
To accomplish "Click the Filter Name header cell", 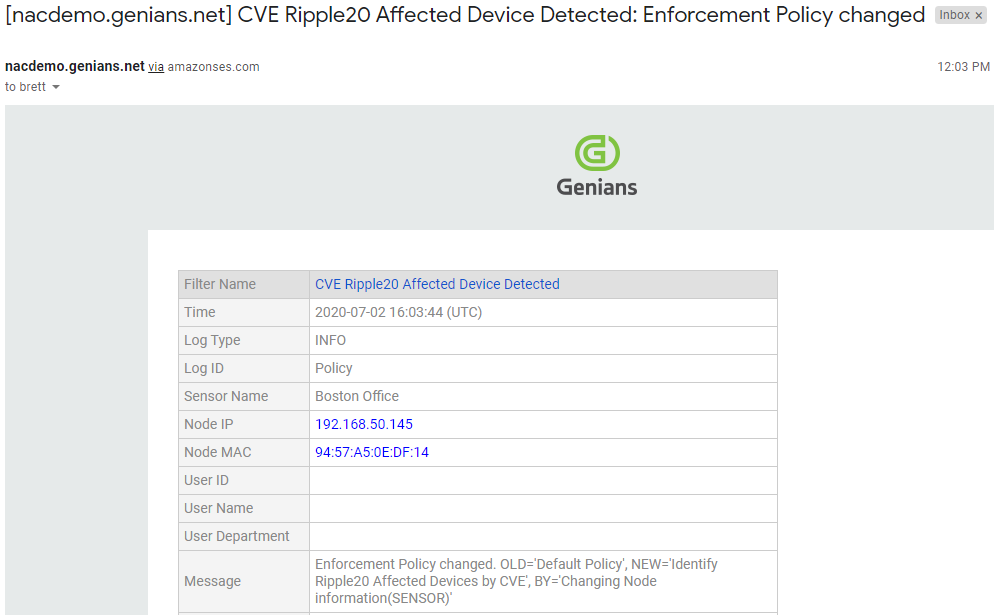I will pos(220,284).
